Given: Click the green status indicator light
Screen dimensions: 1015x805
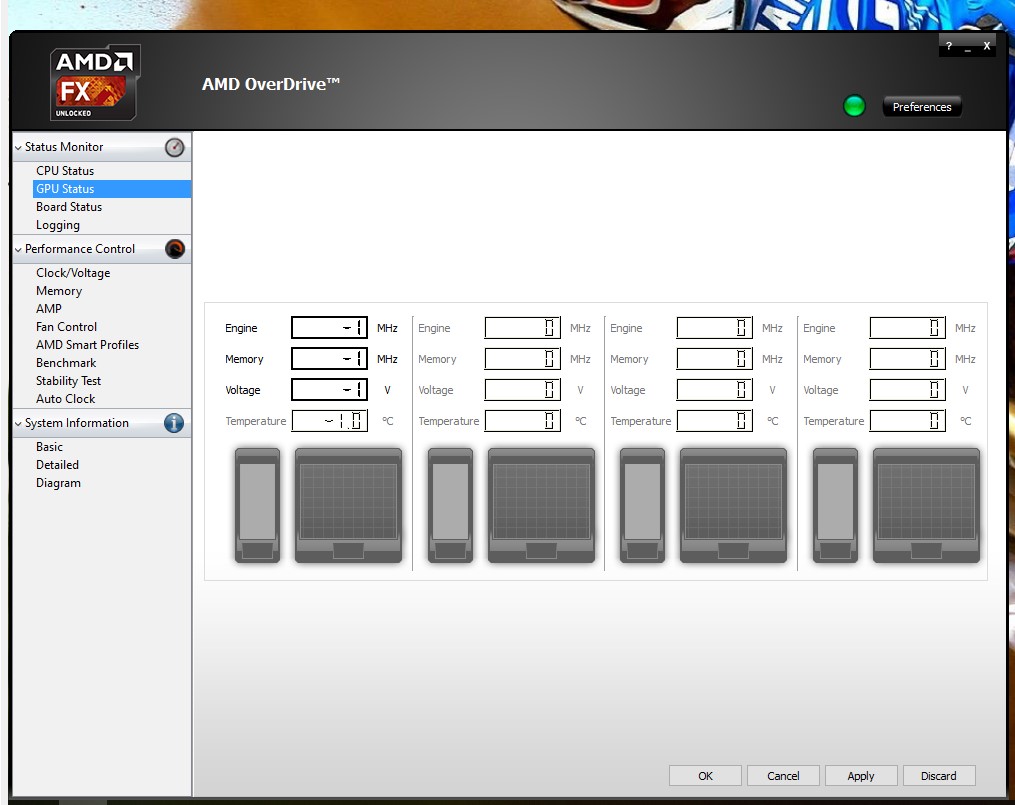Looking at the screenshot, I should (x=854, y=105).
